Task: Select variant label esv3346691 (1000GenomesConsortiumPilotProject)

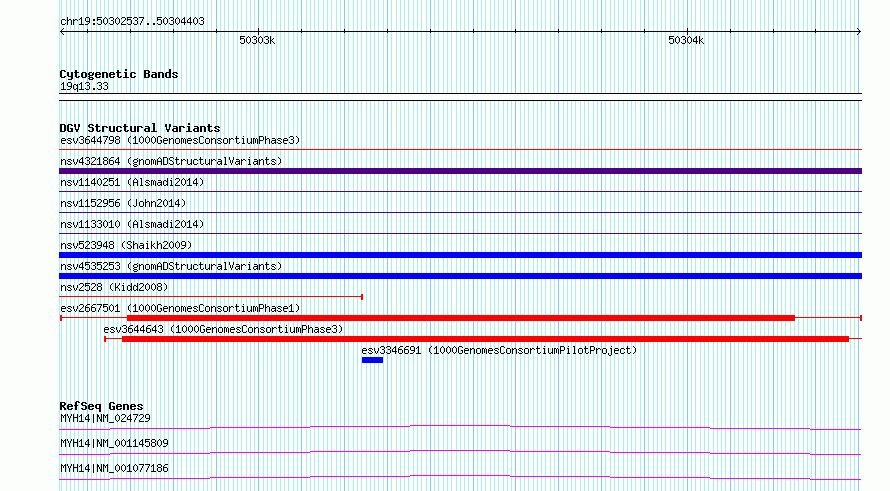Action: click(x=499, y=350)
